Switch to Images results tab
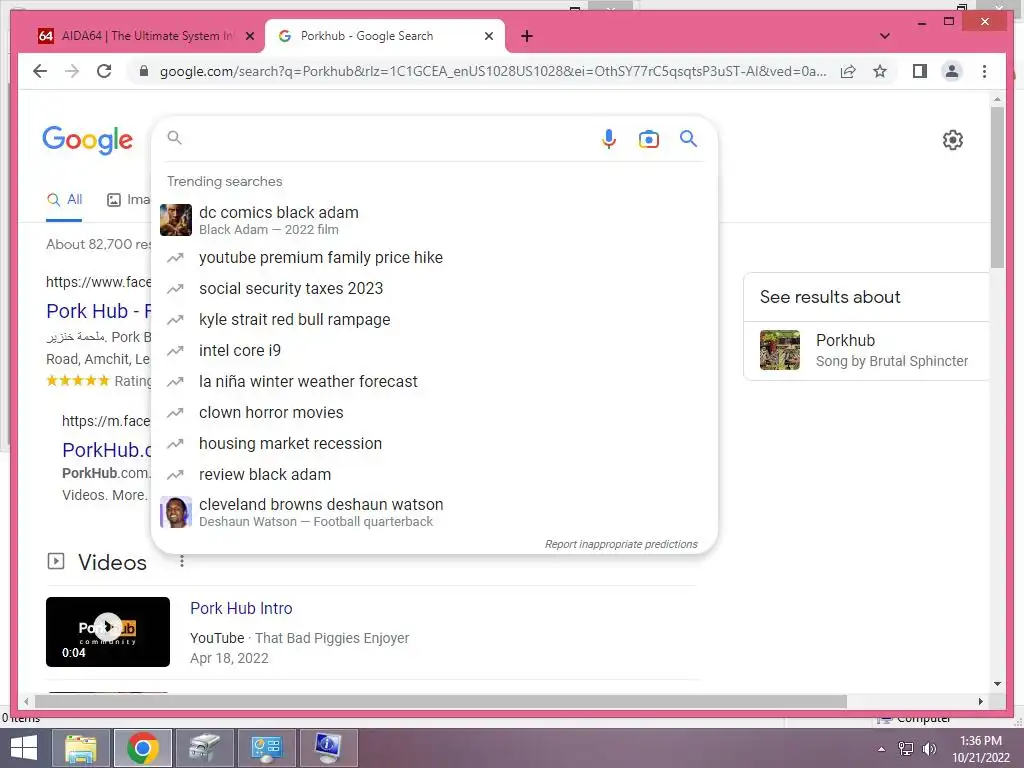Viewport: 1024px width, 768px height. tap(129, 200)
